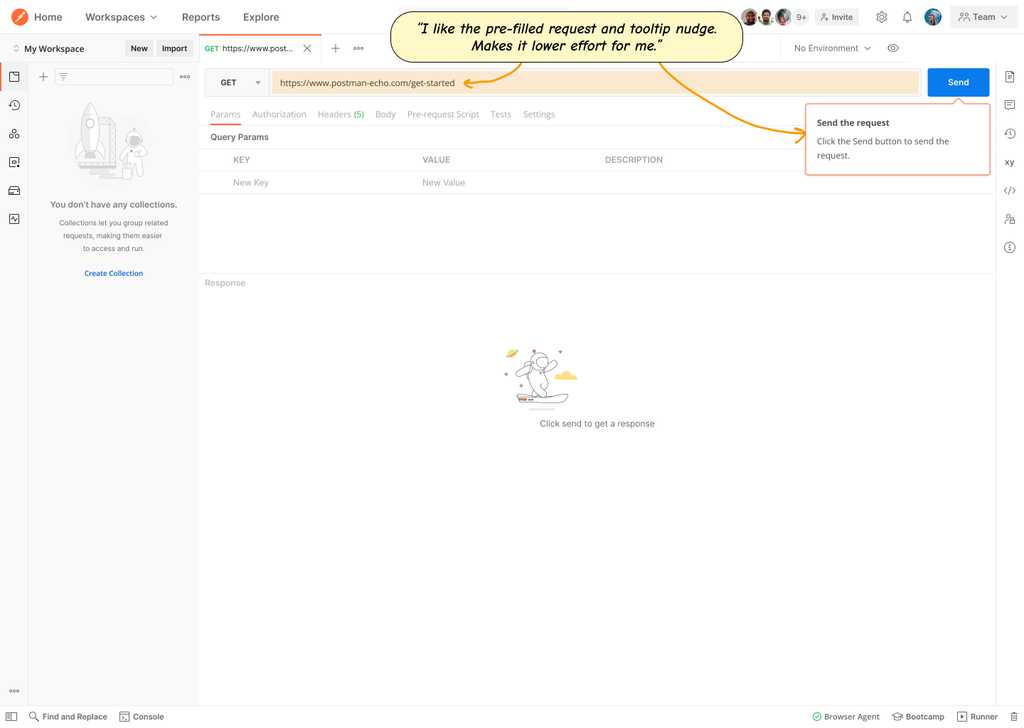
Task: Switch to the Tests tab
Action: click(501, 114)
